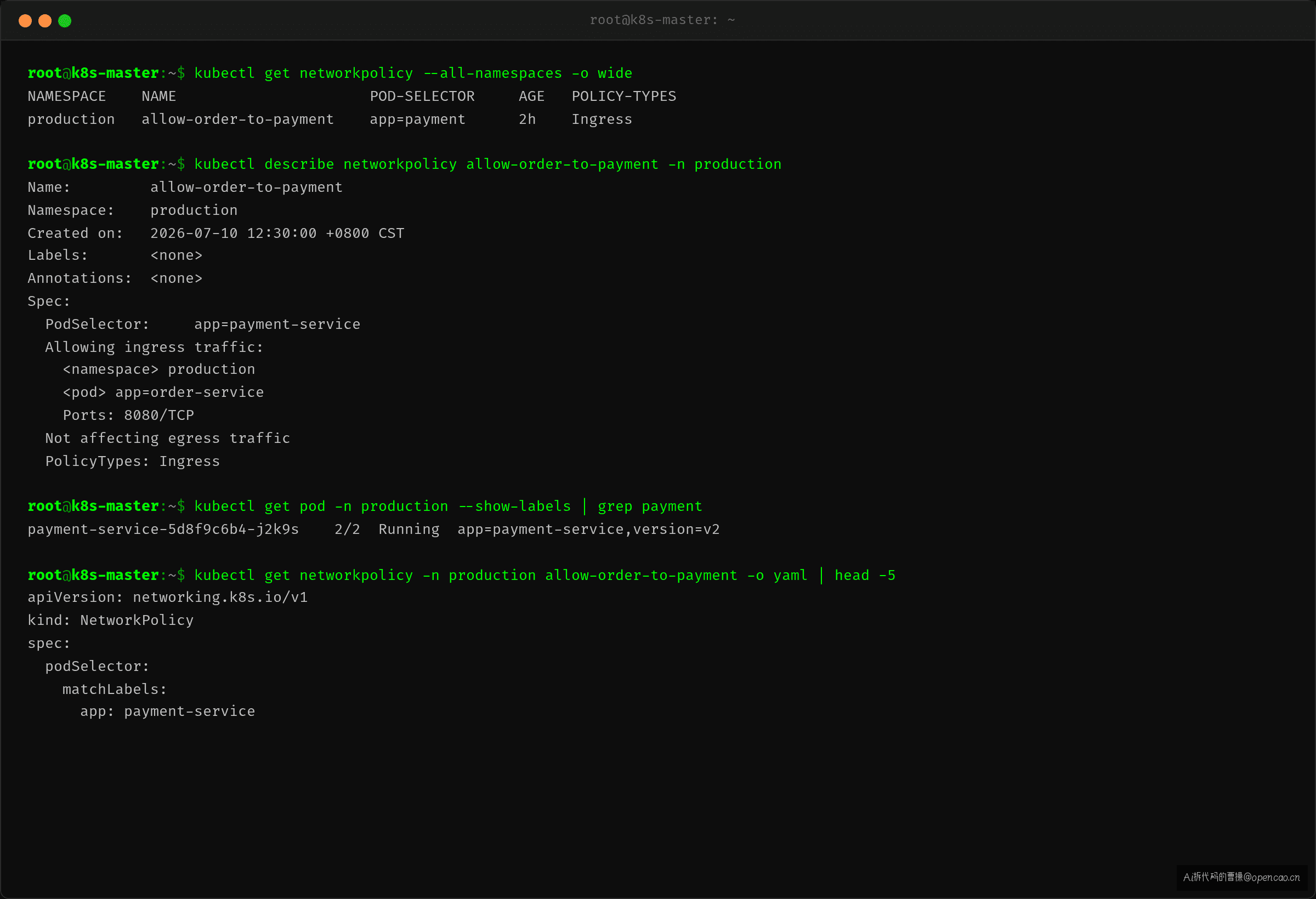Click labels 'app=payment-service,version=v2'

pyautogui.click(x=588, y=530)
